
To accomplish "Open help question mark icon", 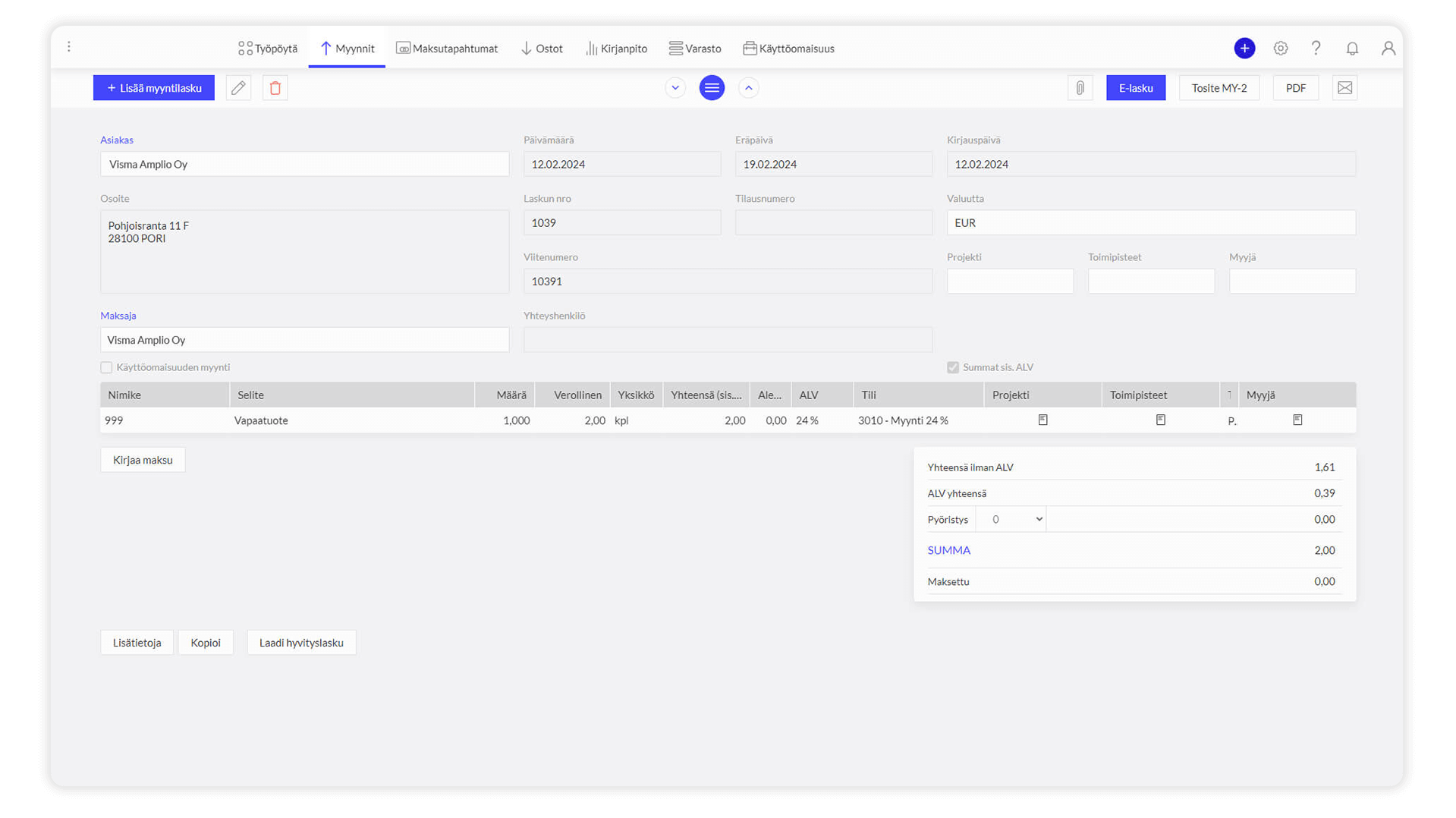I will [x=1316, y=49].
